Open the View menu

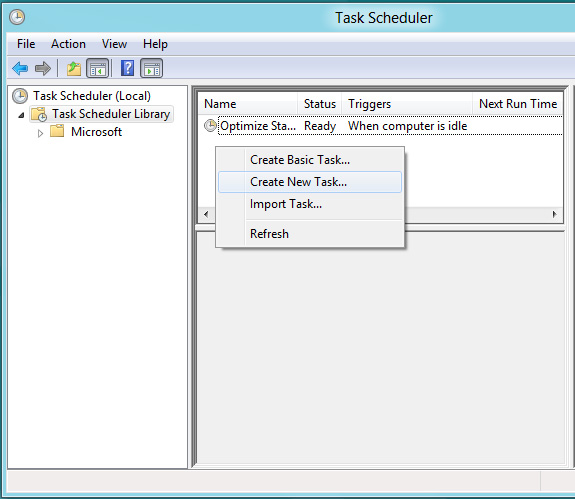[x=114, y=44]
